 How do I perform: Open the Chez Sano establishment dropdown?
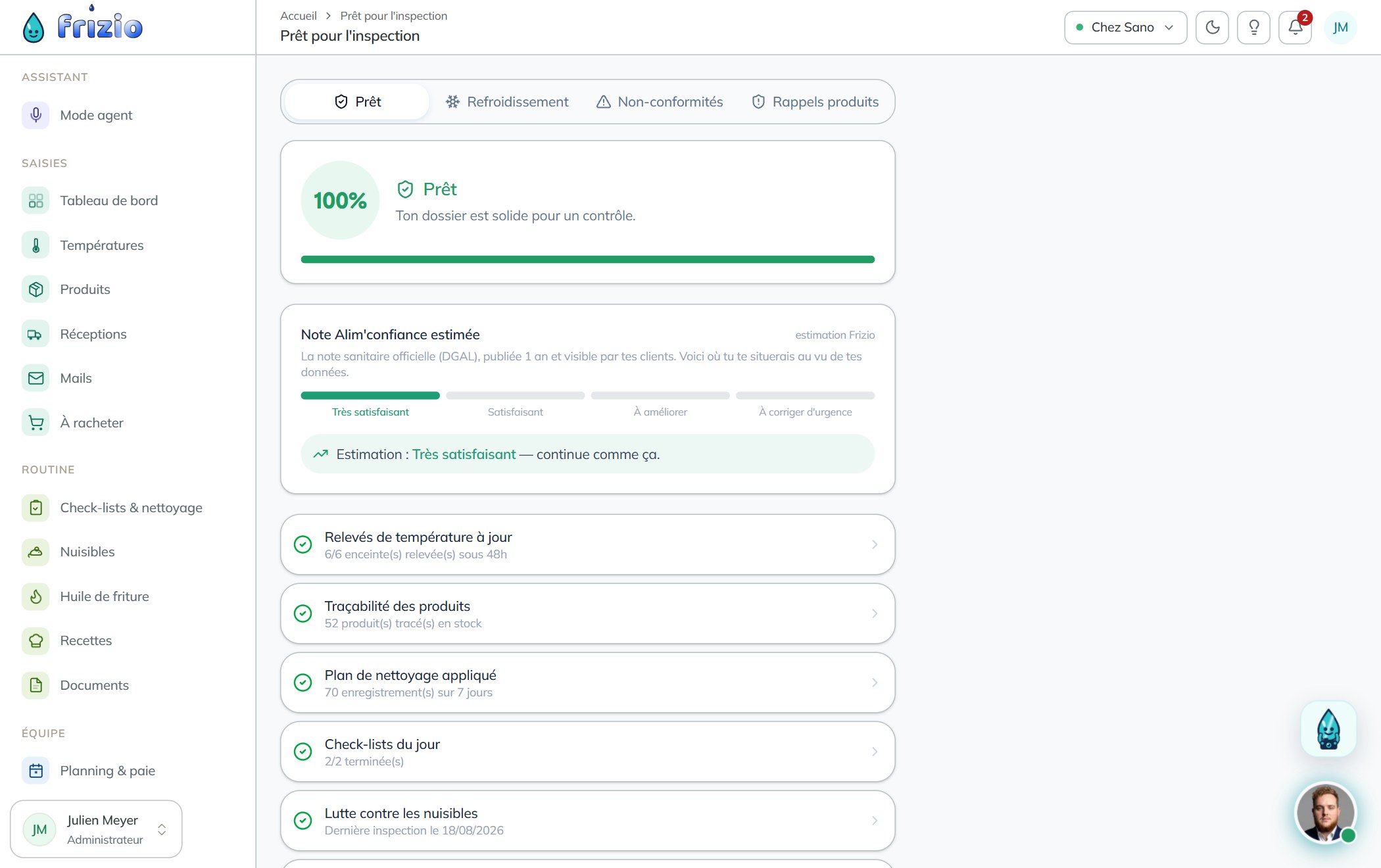click(x=1125, y=28)
